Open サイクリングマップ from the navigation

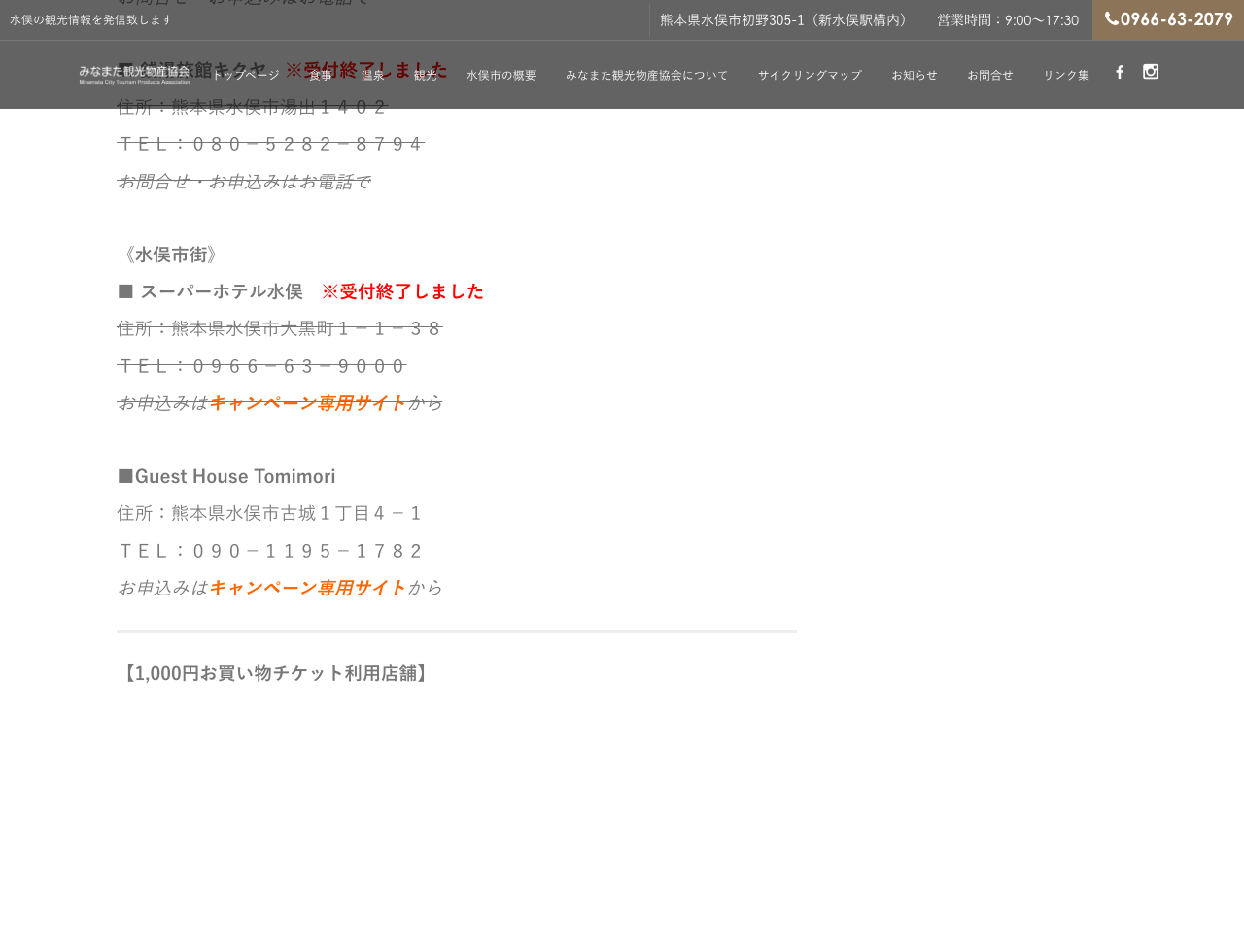click(811, 75)
